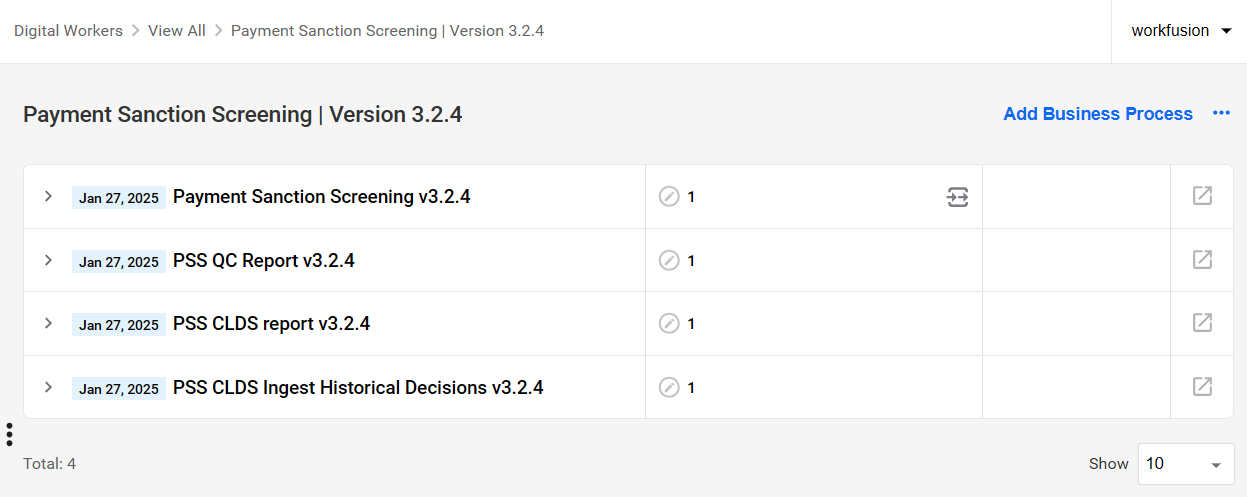Expand the PSS CLDS report v3.2.4 row
This screenshot has width=1247, height=497.
pos(48,323)
